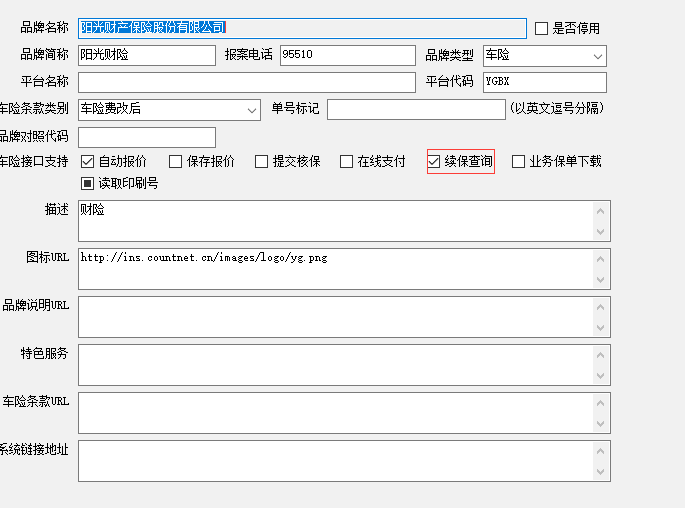
Task: Uncheck the 自动报价 checkbox
Action: coord(87,162)
